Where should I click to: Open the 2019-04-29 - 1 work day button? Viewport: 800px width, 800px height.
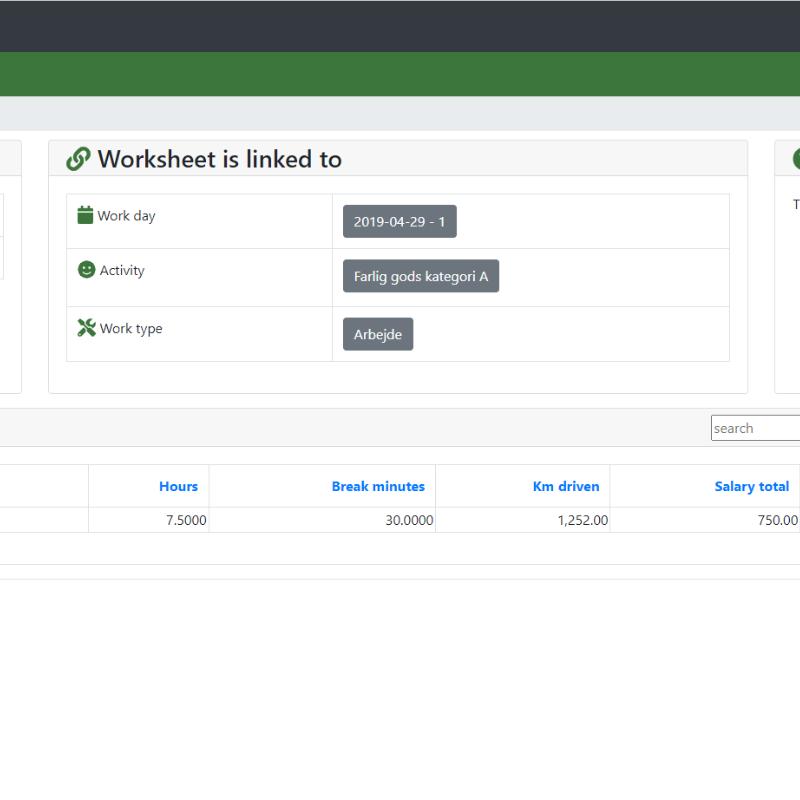tap(399, 222)
